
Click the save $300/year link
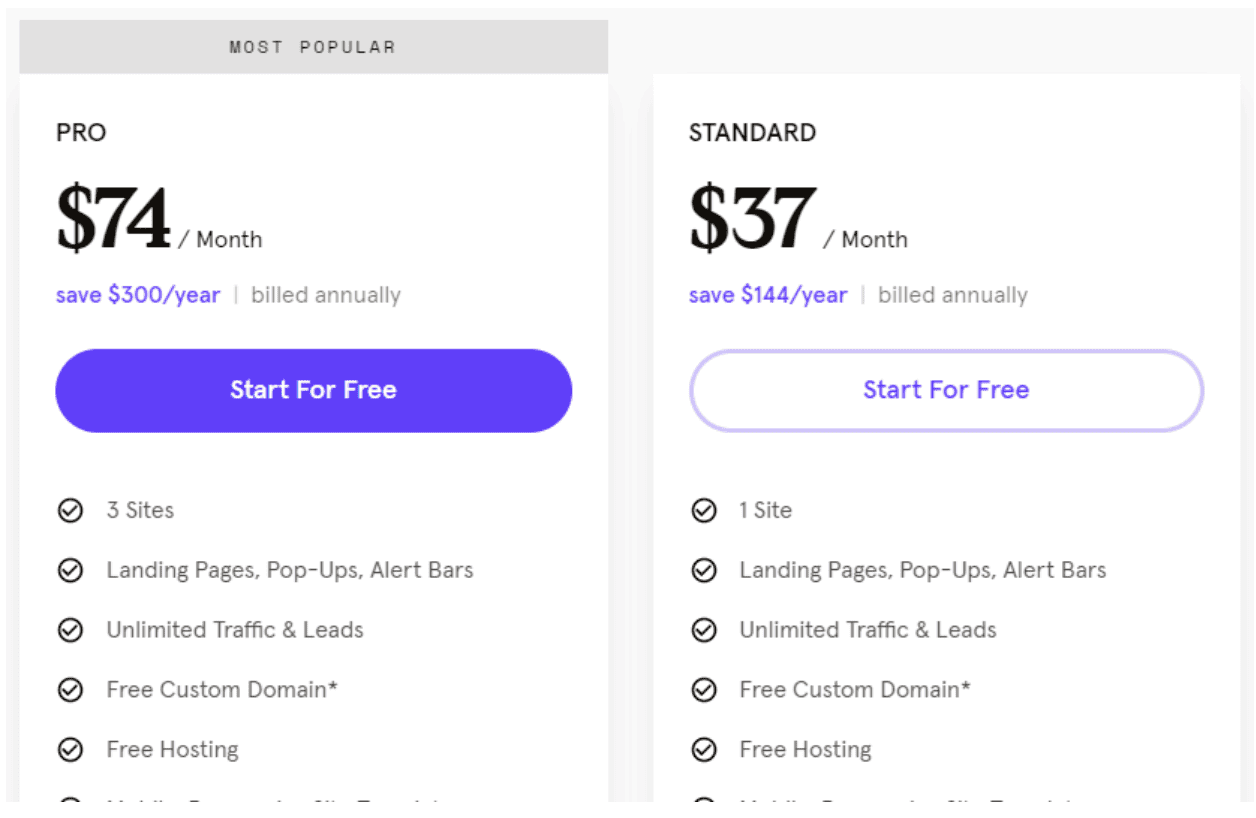138,296
